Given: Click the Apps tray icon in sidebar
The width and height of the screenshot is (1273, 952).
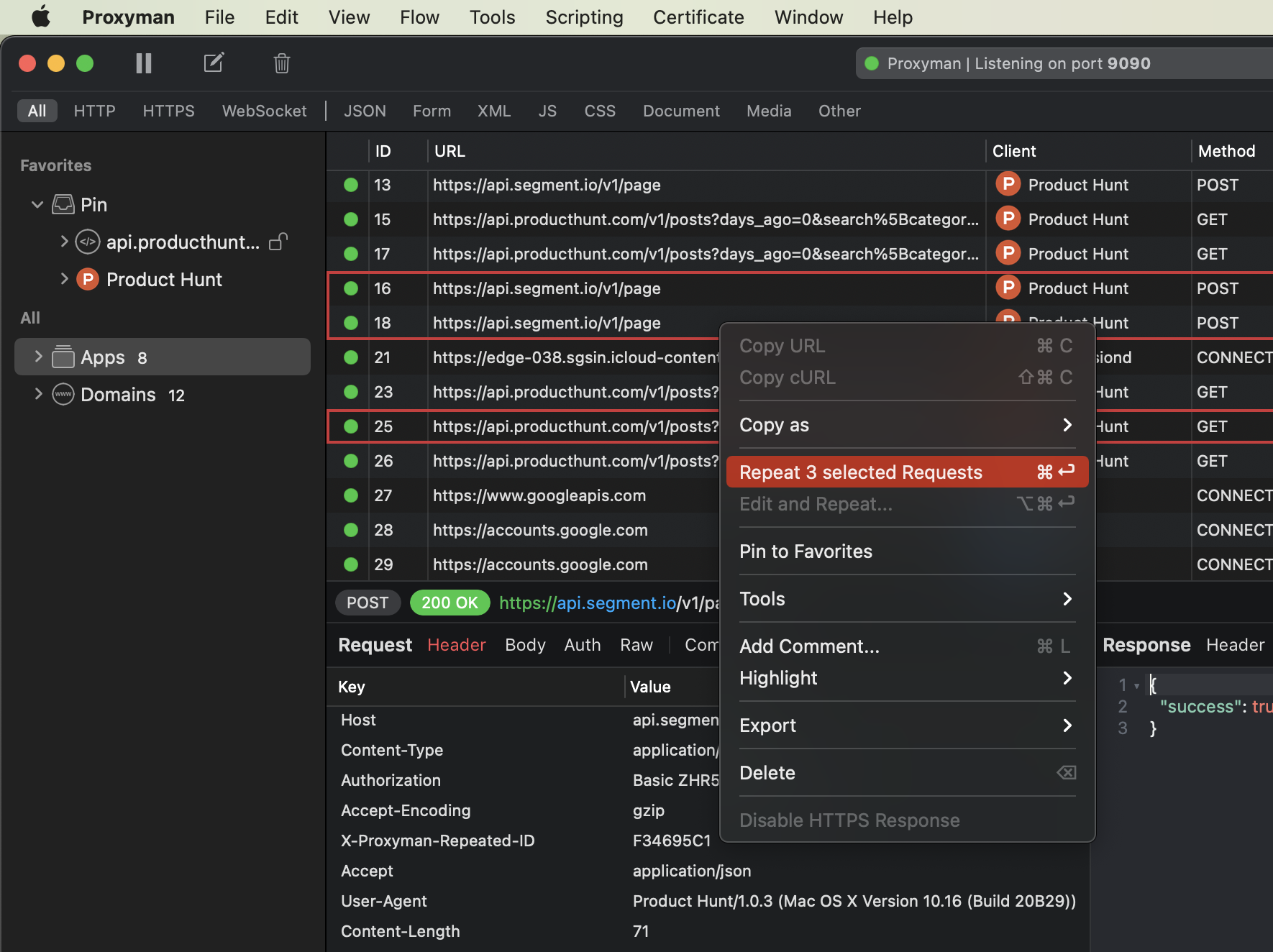Looking at the screenshot, I should coord(63,357).
